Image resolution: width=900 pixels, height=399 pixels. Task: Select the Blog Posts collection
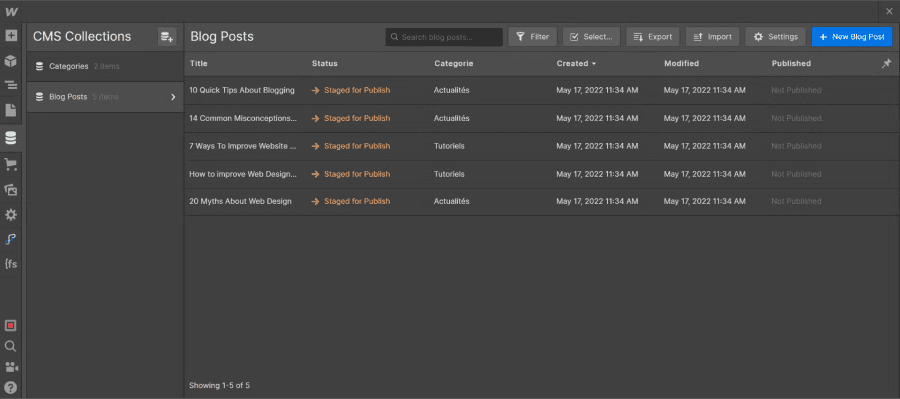click(x=105, y=97)
